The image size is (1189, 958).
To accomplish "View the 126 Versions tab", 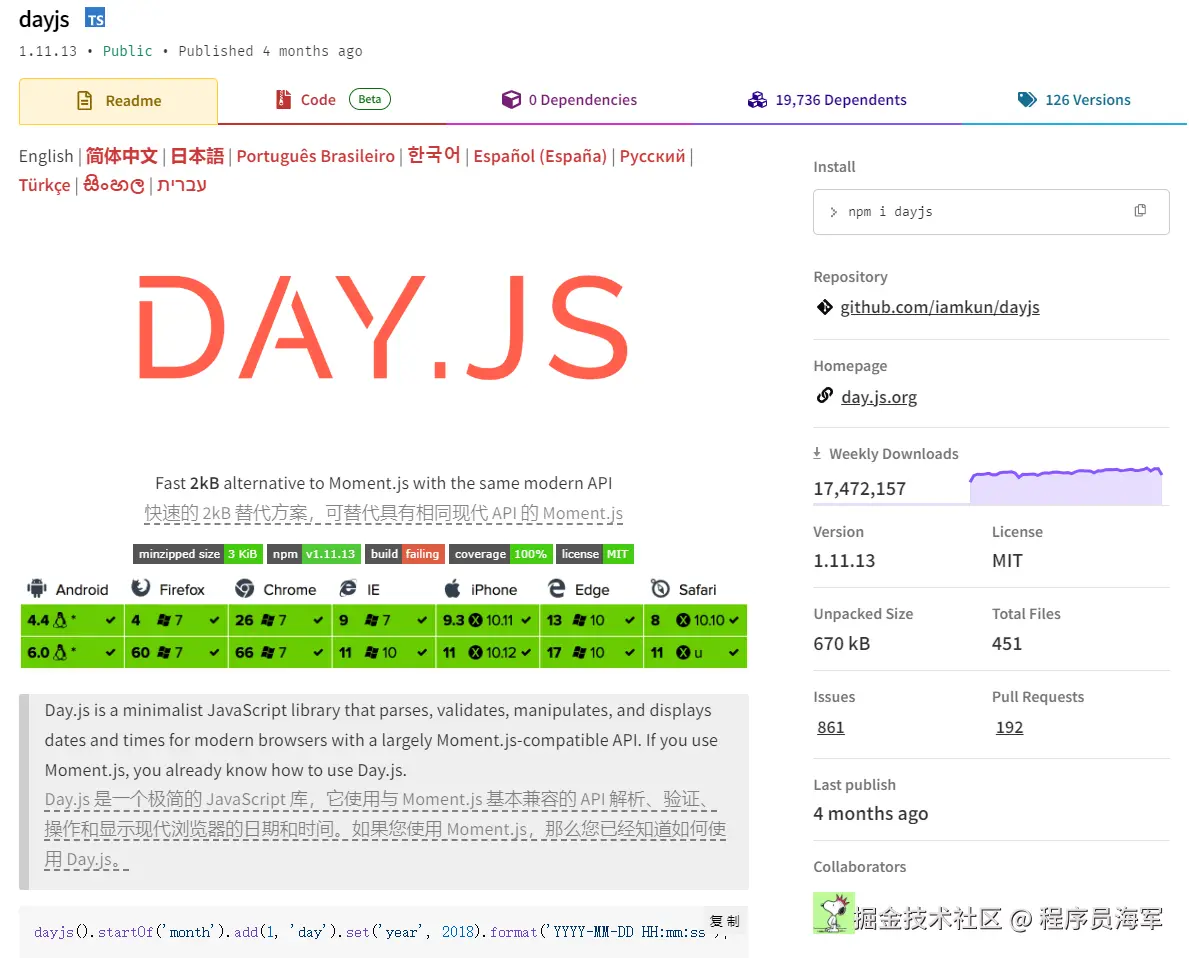I will tap(1074, 100).
